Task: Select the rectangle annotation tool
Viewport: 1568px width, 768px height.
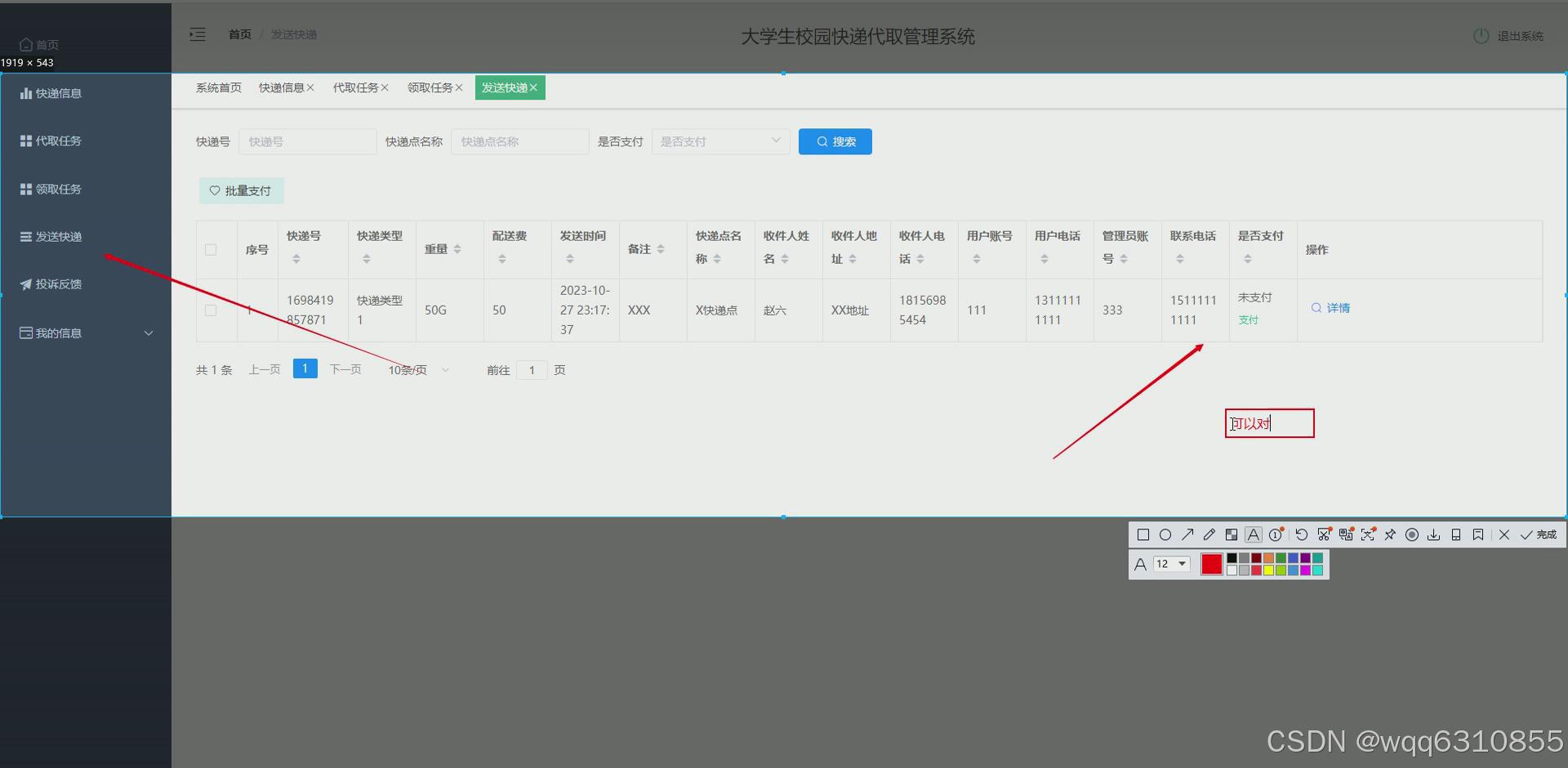Action: (x=1143, y=534)
